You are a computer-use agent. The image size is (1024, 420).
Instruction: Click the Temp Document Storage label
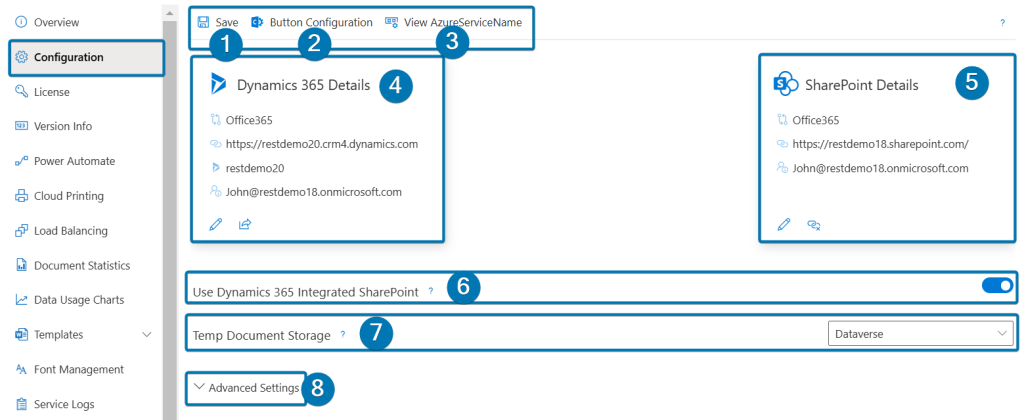pos(262,336)
